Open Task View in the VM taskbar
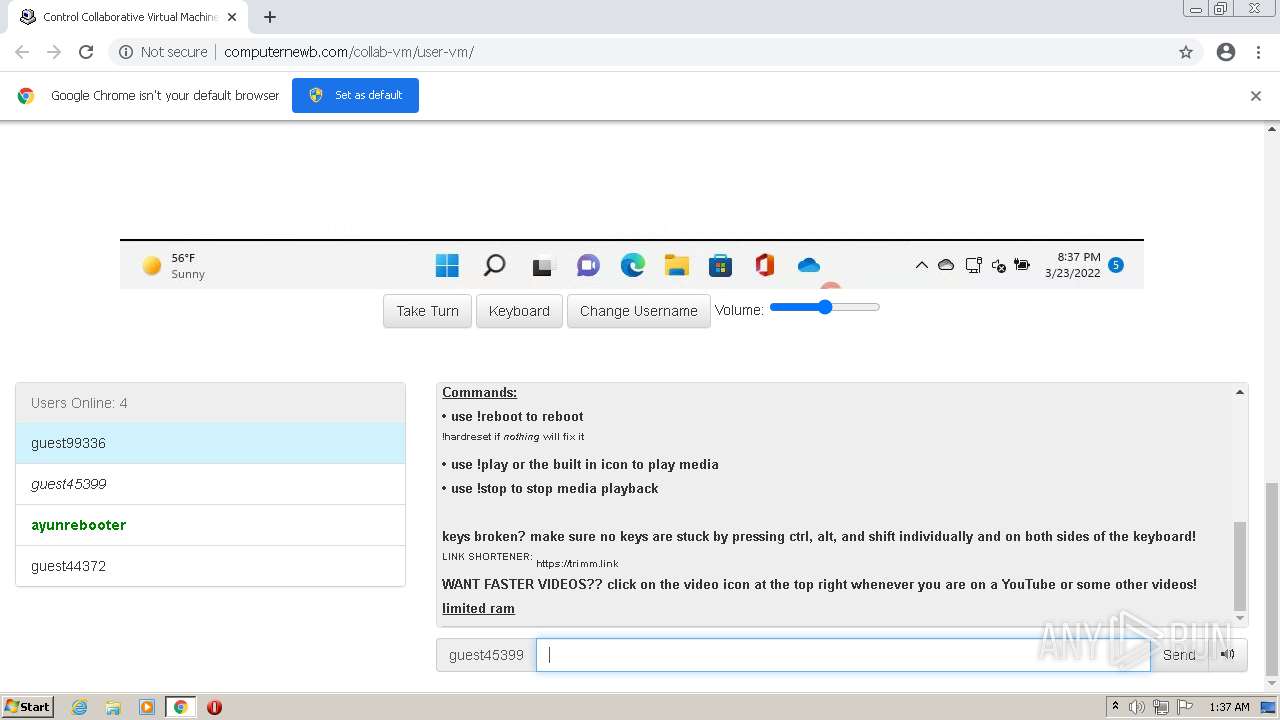This screenshot has height=720, width=1280. (542, 266)
